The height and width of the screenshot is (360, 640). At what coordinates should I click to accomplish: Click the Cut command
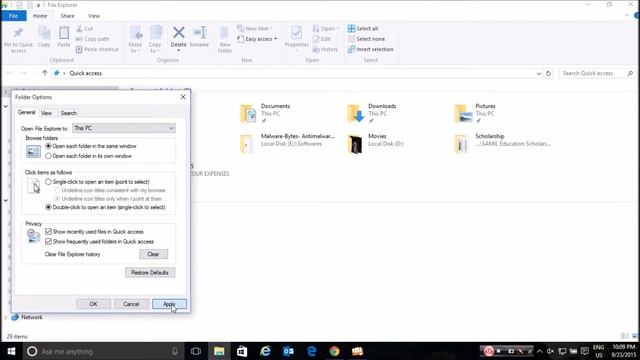click(x=84, y=29)
